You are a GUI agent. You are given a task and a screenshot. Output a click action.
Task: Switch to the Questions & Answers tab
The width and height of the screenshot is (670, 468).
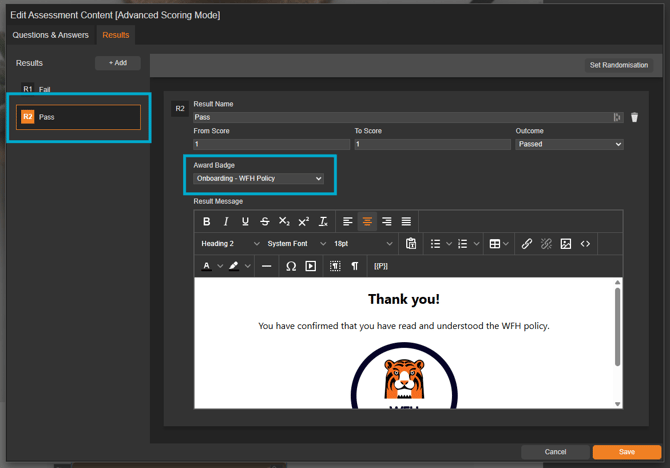(50, 35)
